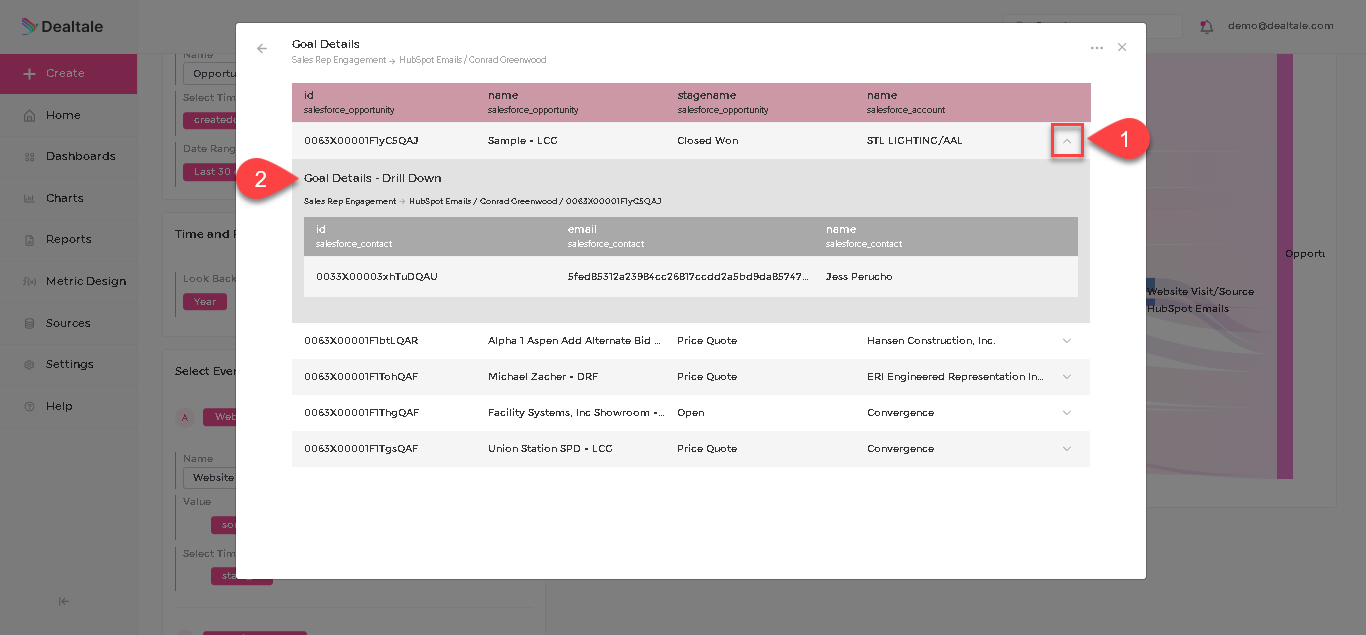This screenshot has height=635, width=1366.
Task: Click opportunity id 0063X00001F1yC5QAJ cell
Action: pyautogui.click(x=361, y=141)
